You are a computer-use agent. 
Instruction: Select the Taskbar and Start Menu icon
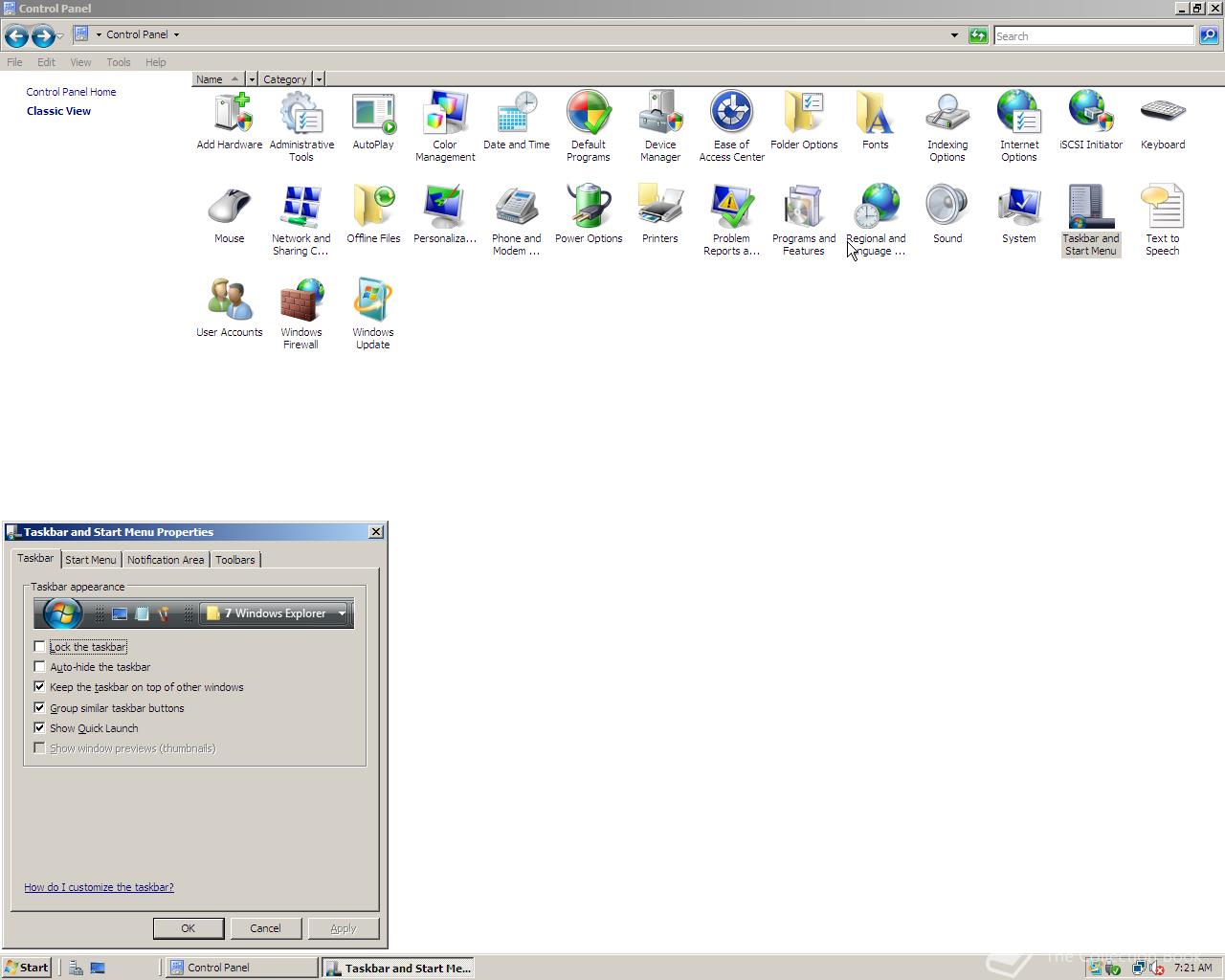coord(1091,221)
